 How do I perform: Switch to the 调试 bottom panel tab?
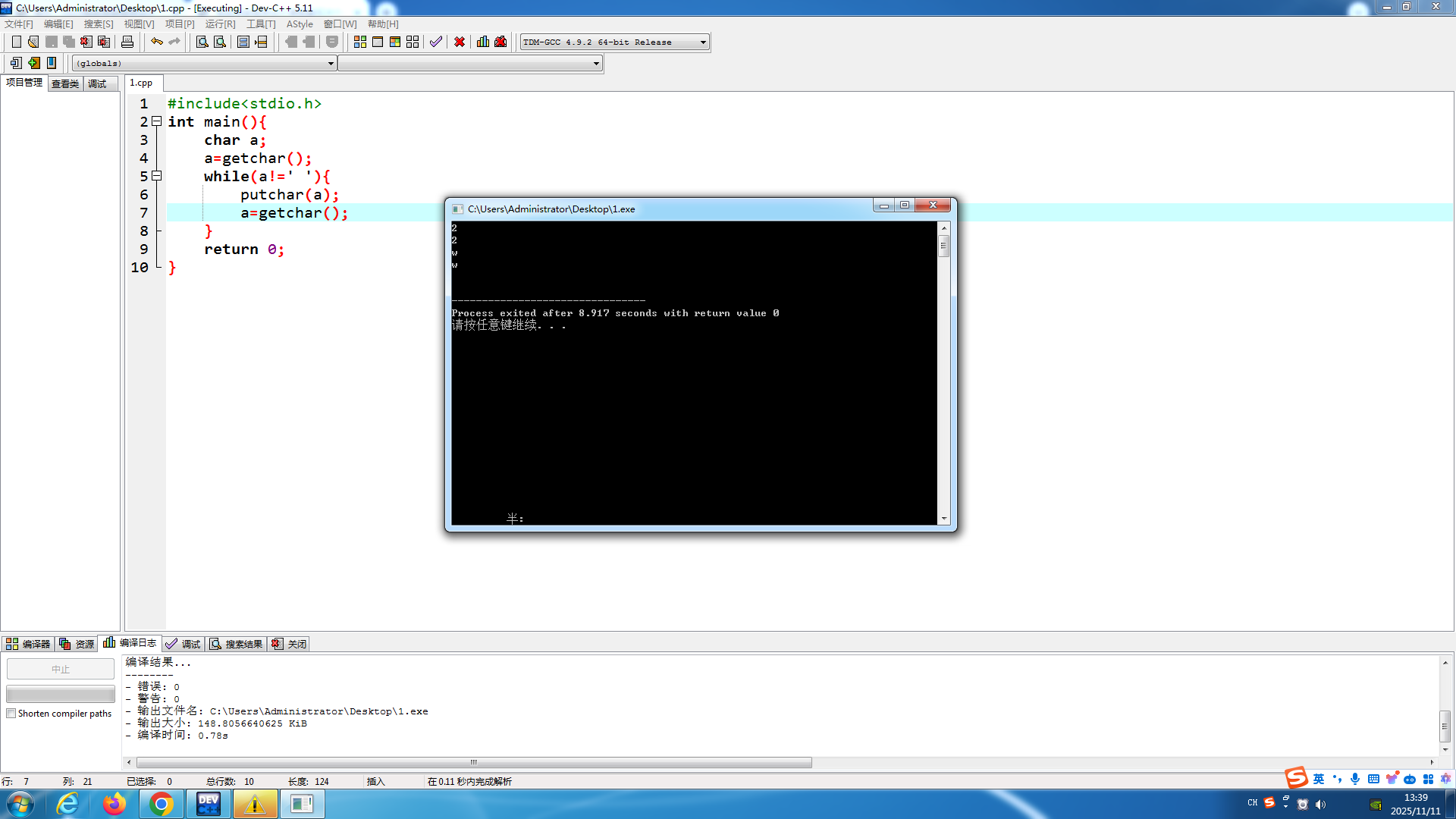[184, 644]
